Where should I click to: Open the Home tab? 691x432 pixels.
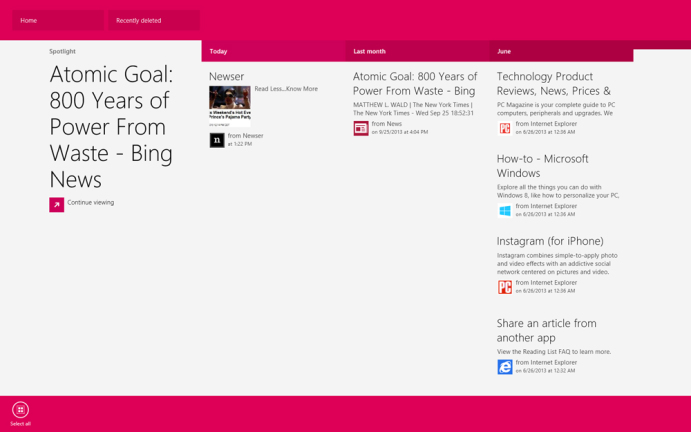click(57, 20)
